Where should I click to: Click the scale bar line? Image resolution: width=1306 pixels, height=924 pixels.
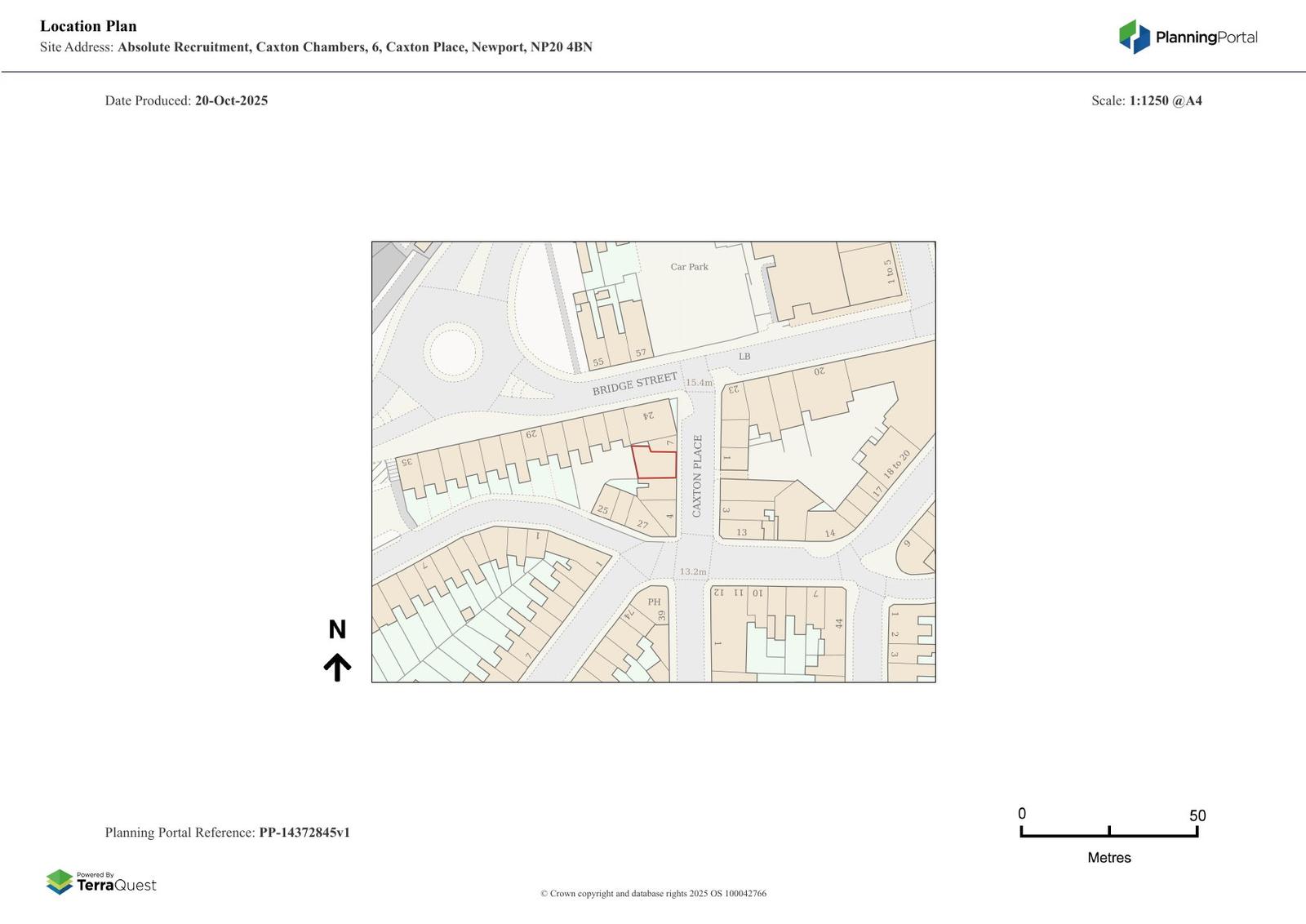coord(1108,834)
